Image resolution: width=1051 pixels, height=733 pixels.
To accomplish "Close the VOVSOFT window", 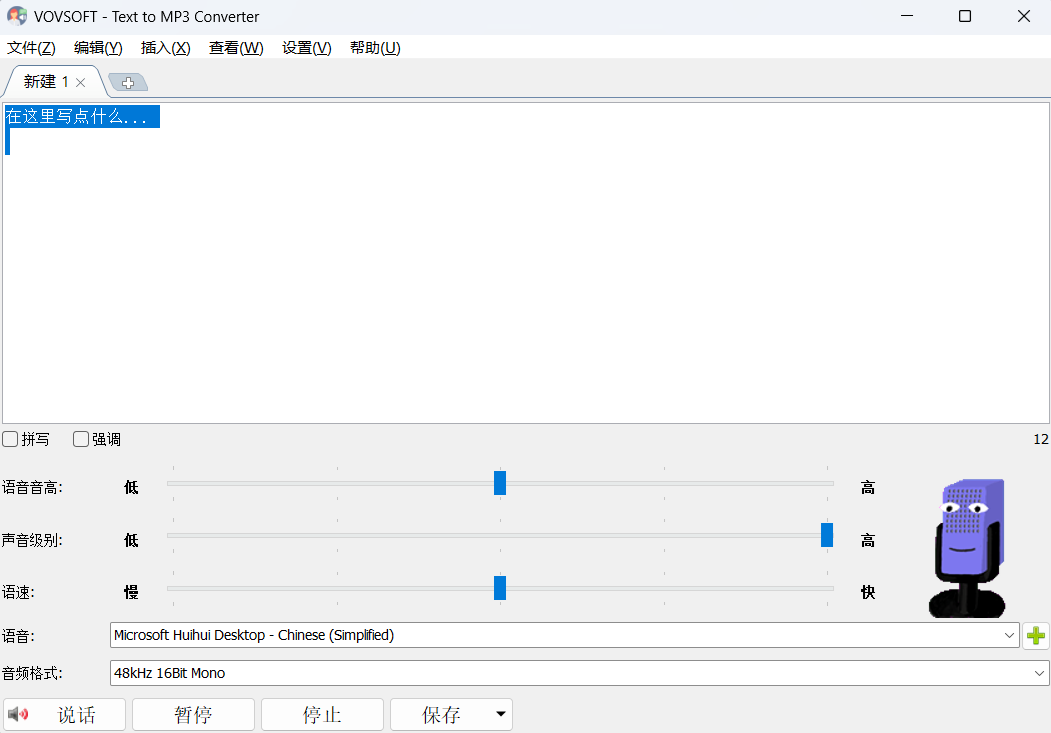I will click(x=1024, y=16).
